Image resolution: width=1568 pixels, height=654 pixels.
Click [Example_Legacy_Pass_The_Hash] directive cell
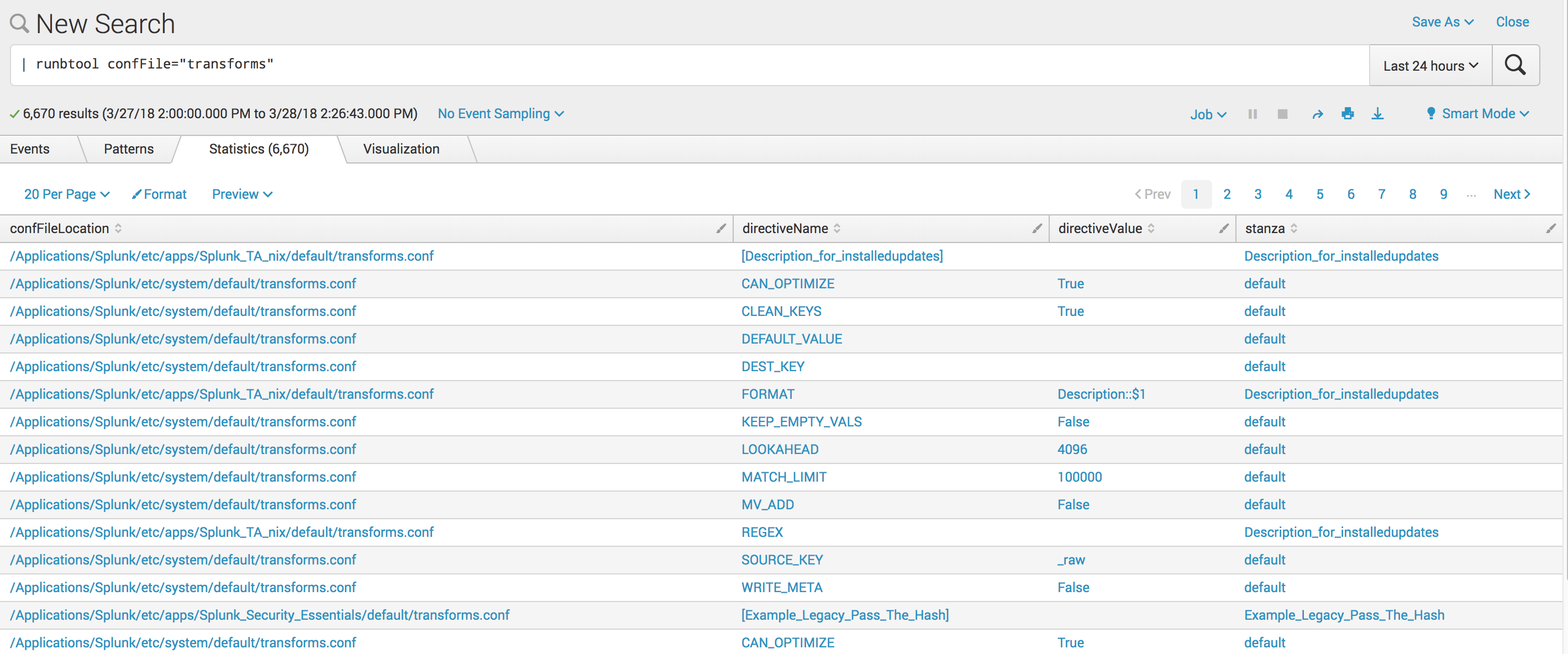click(x=845, y=615)
